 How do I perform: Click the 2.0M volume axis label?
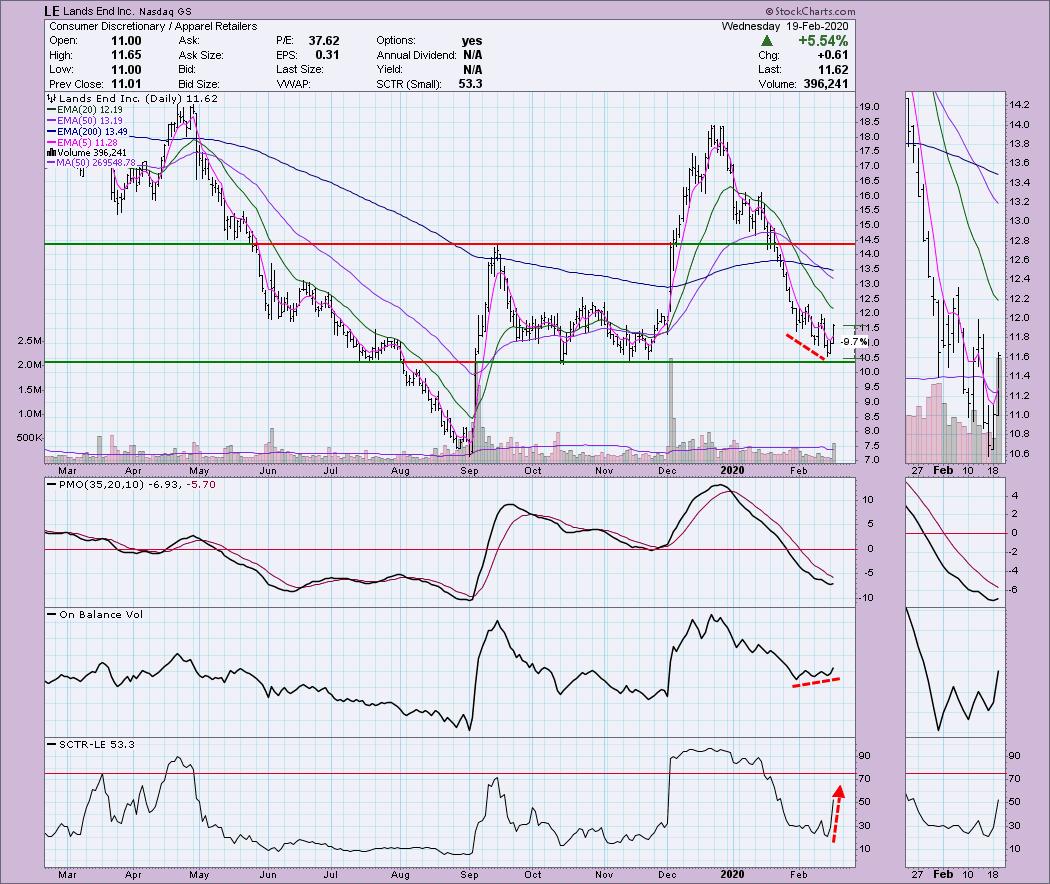[30, 364]
